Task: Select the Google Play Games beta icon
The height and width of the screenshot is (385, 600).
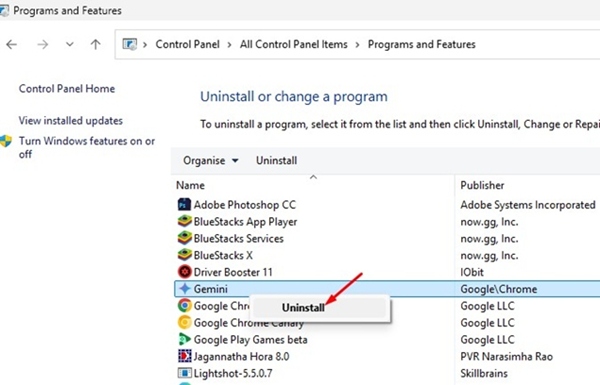Action: tap(184, 339)
